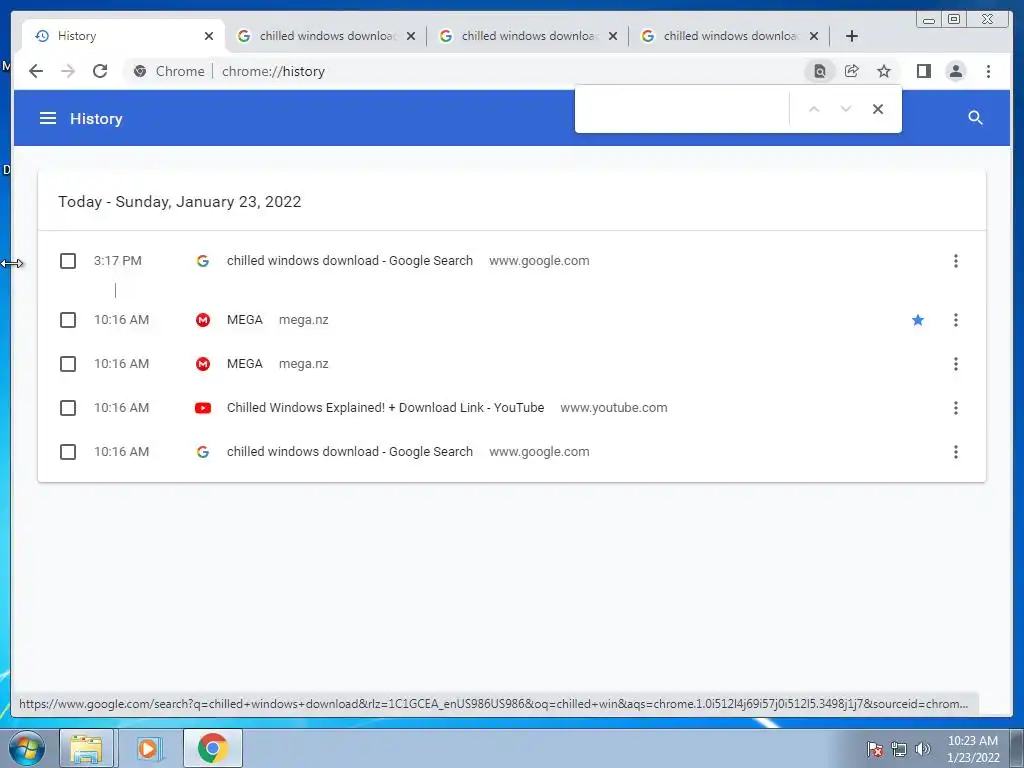This screenshot has width=1024, height=768.
Task: Go back using the browser back arrow
Action: click(x=36, y=71)
